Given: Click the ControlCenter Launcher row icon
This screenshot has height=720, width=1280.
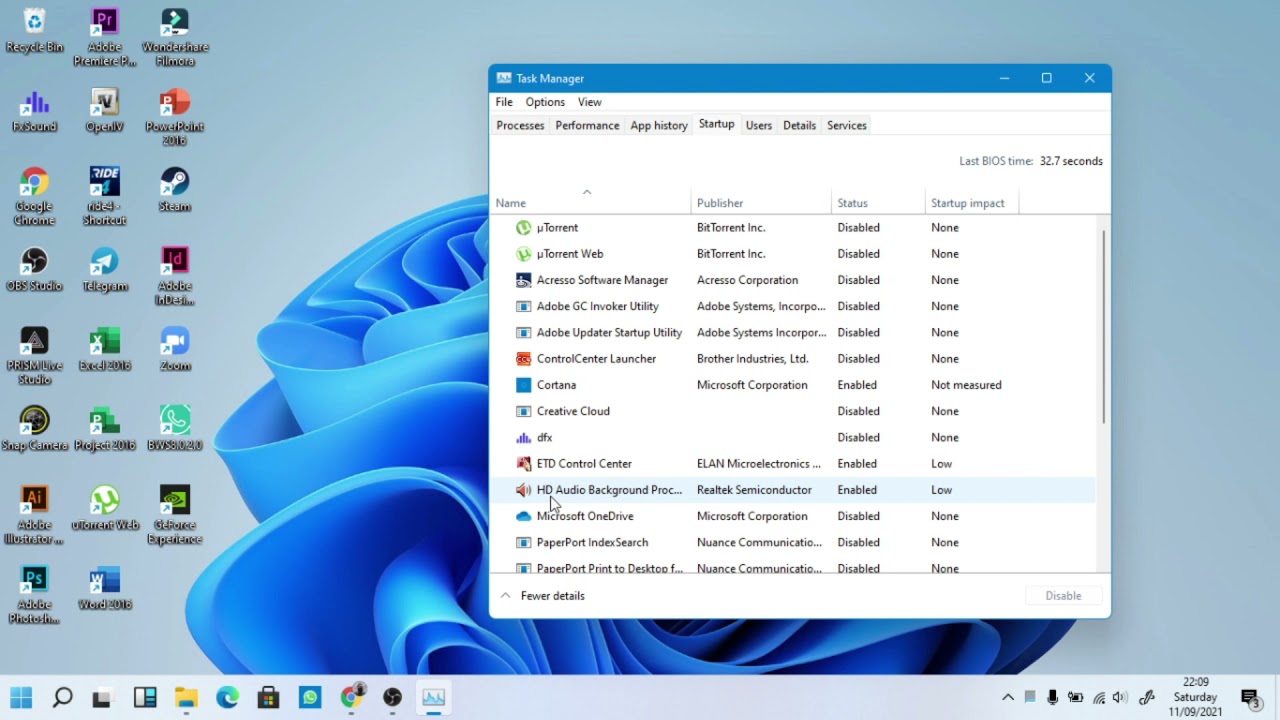Looking at the screenshot, I should tap(523, 359).
